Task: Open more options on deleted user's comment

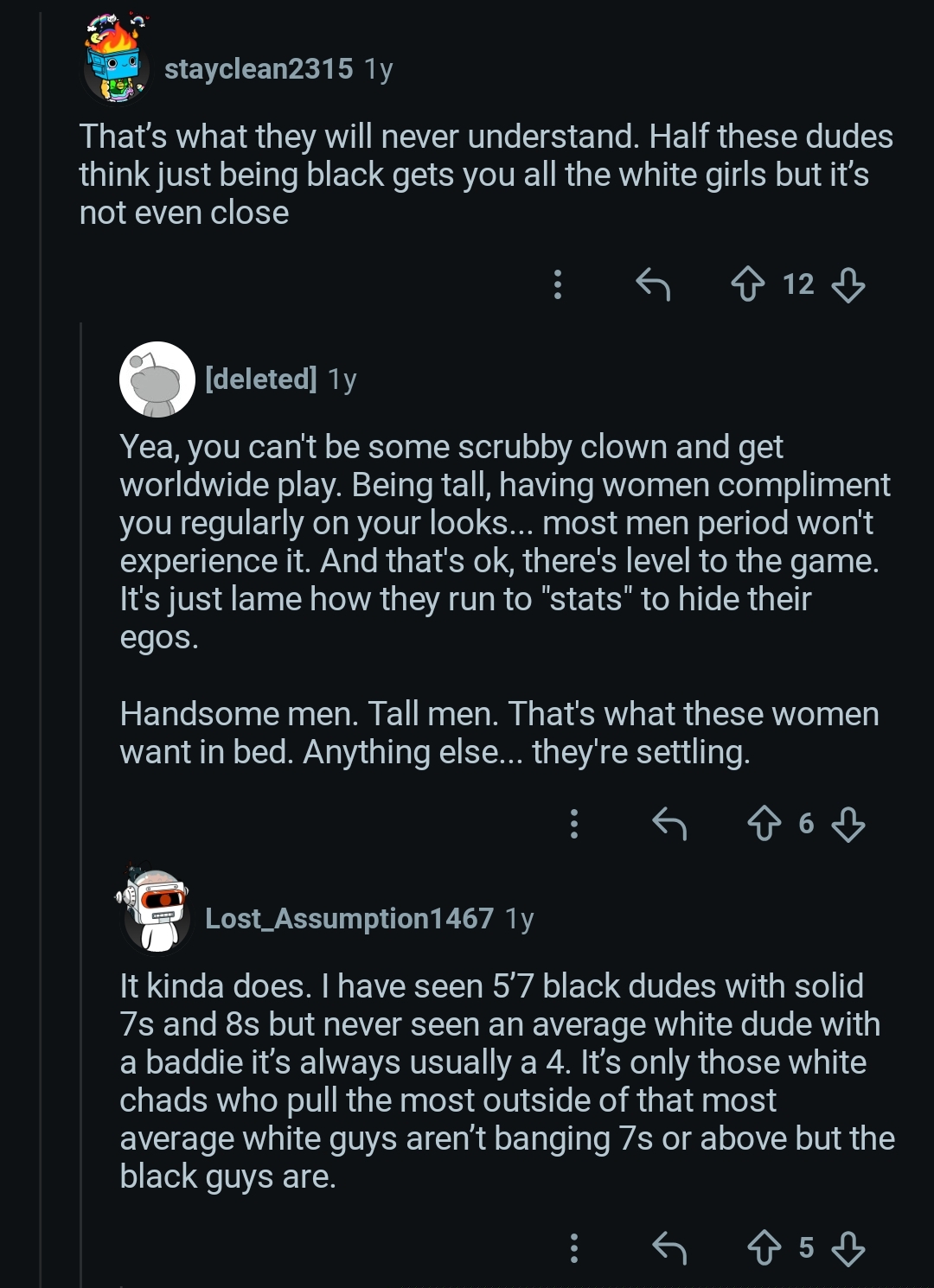Action: click(x=574, y=823)
